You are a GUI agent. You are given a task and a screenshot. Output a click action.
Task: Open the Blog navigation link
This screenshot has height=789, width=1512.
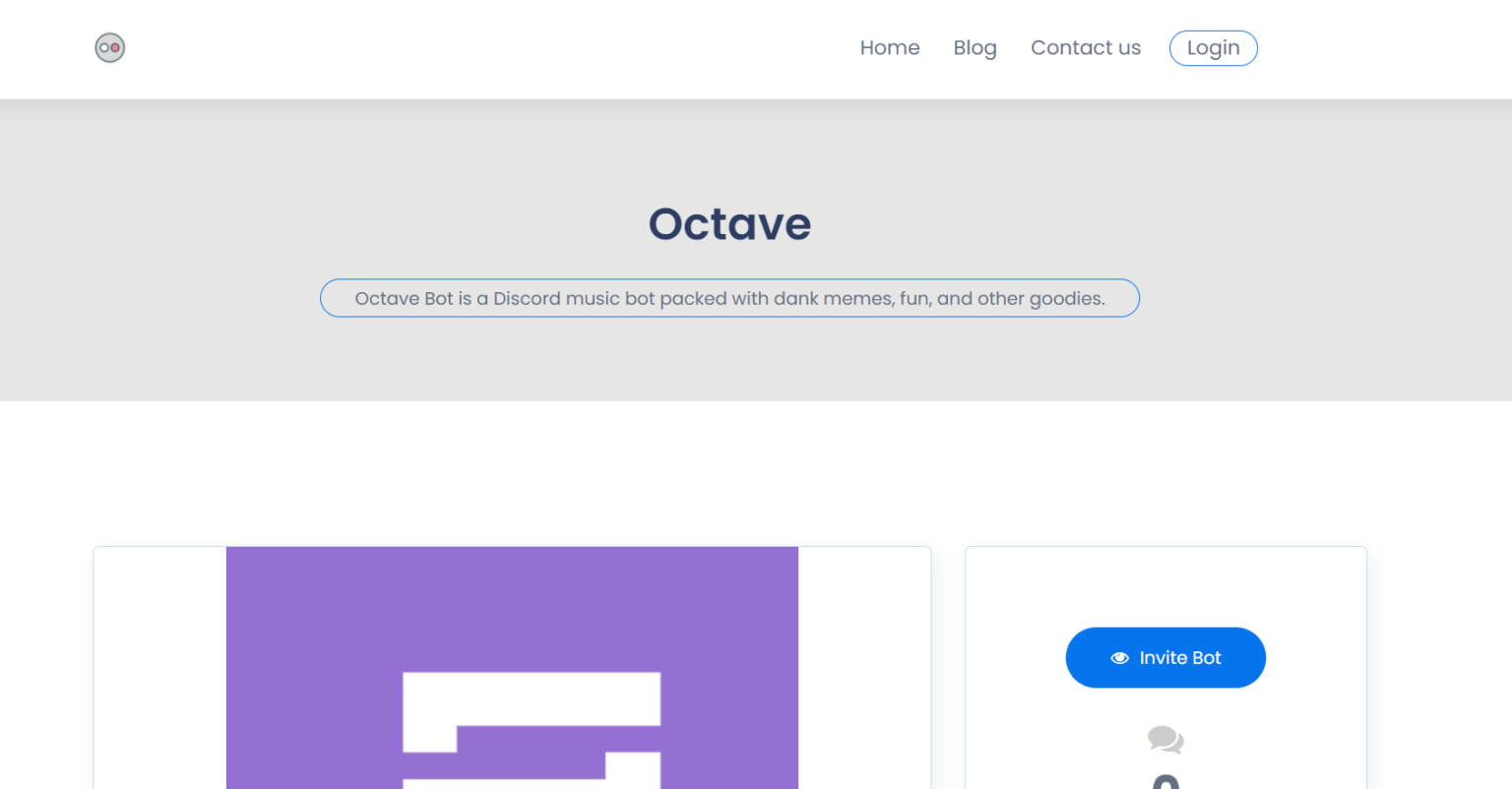(x=975, y=47)
